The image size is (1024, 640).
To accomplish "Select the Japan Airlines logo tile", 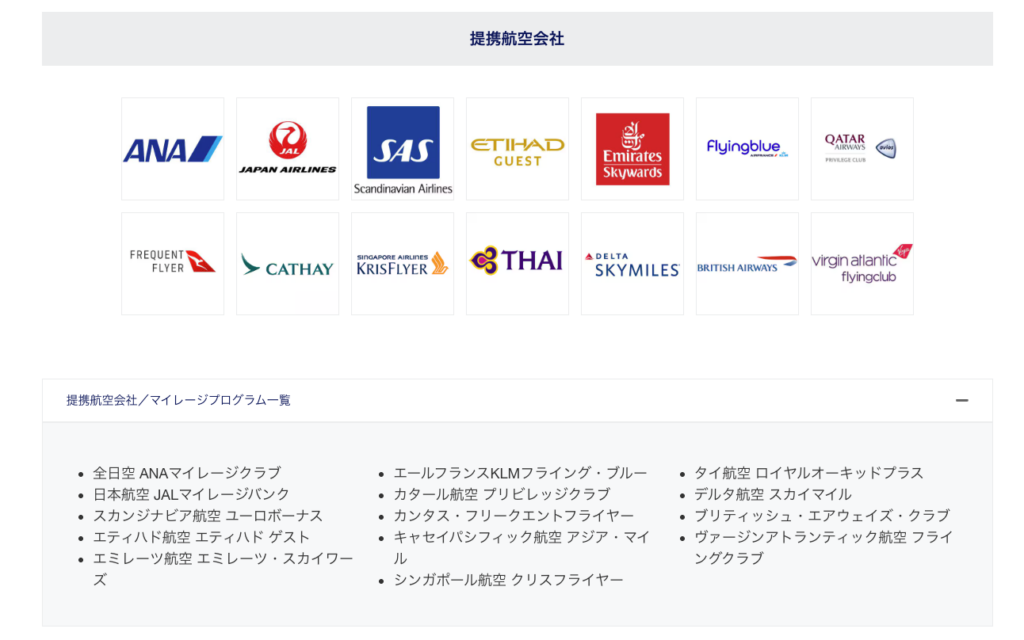I will pos(287,149).
